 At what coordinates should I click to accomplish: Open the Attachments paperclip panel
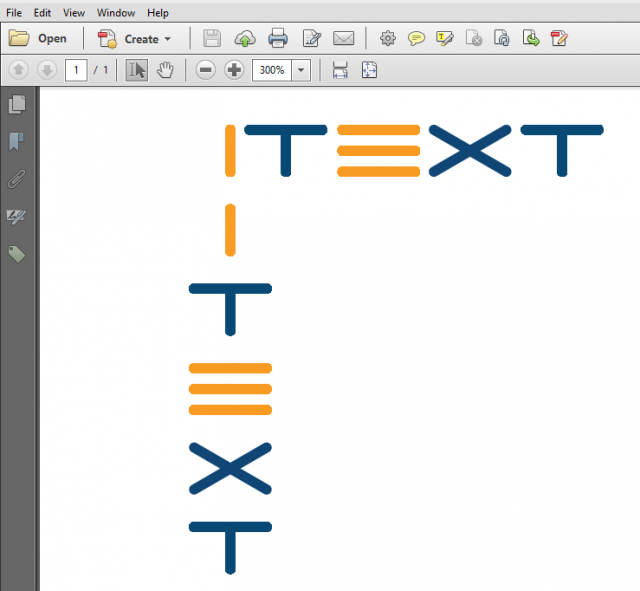pos(17,179)
